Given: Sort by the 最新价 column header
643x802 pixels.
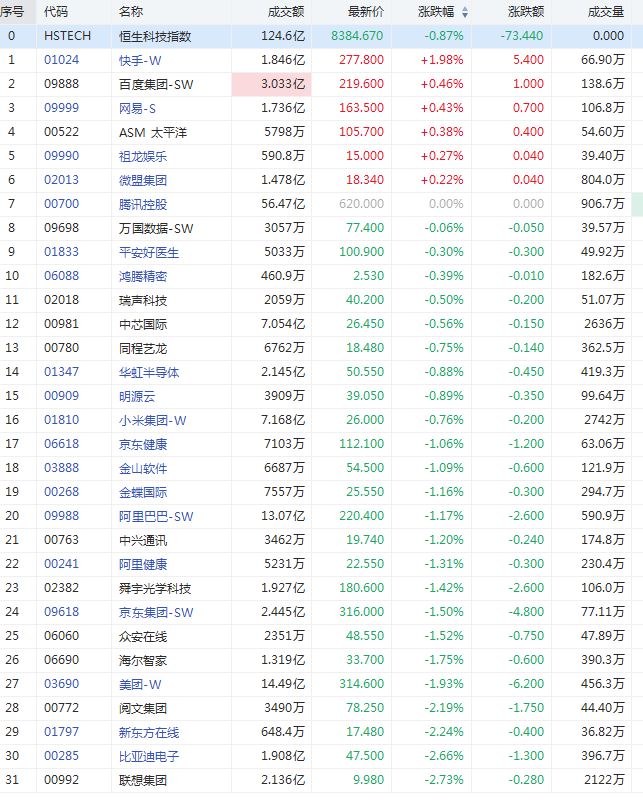Looking at the screenshot, I should [365, 12].
